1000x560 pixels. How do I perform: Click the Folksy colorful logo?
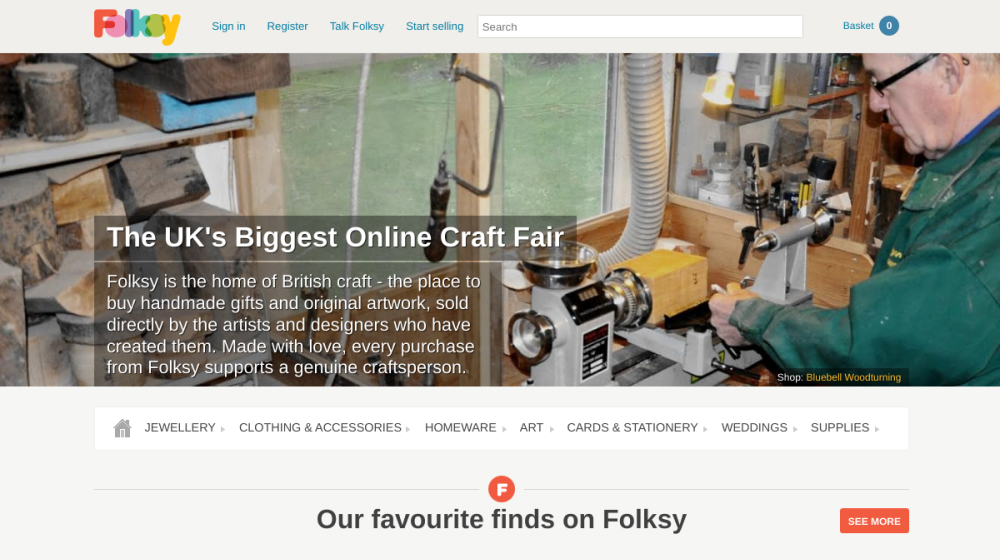tap(137, 27)
